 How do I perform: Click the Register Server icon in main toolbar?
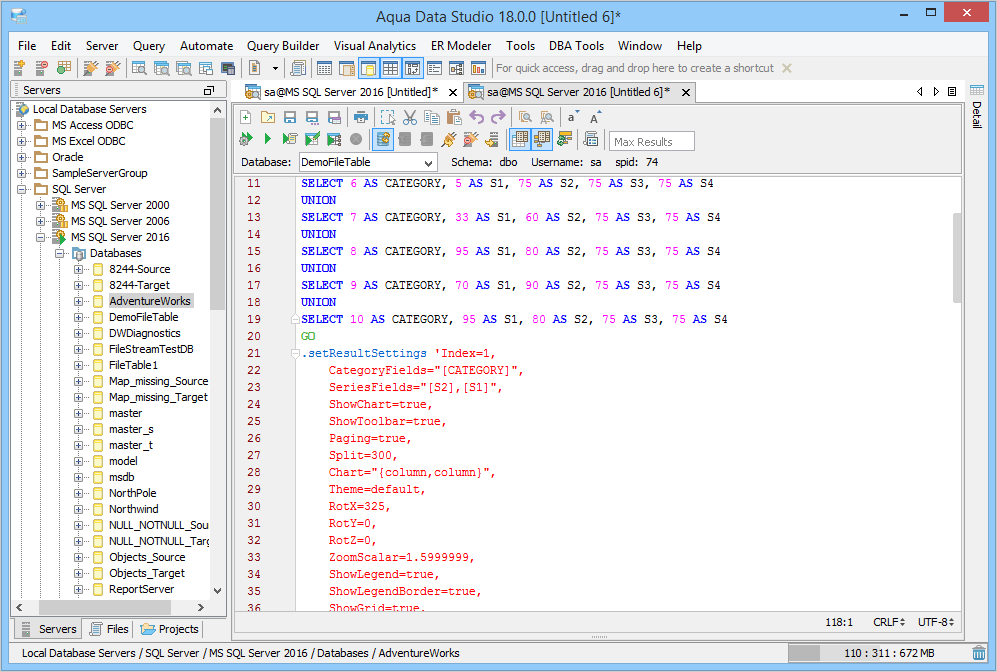[x=19, y=68]
